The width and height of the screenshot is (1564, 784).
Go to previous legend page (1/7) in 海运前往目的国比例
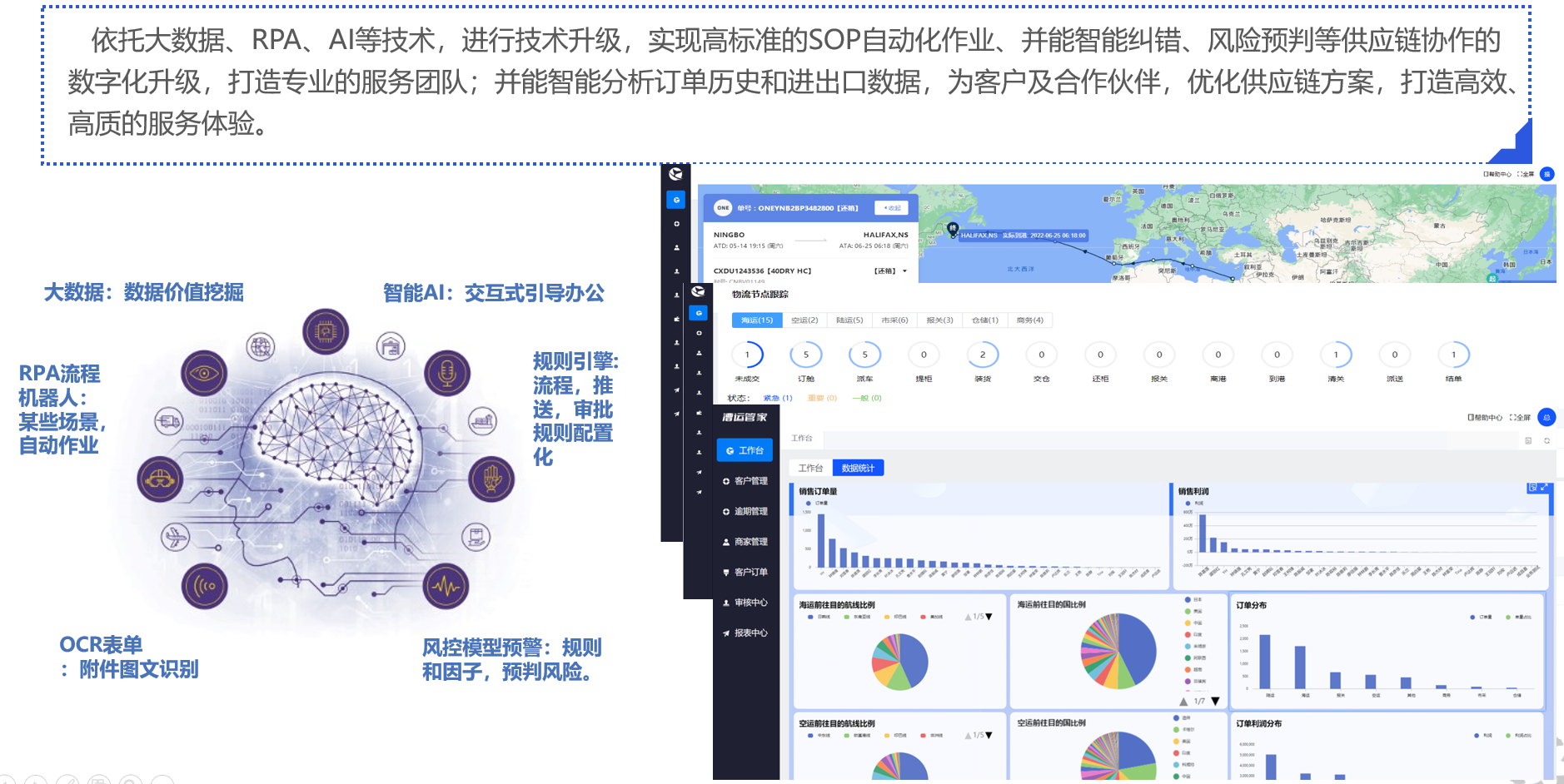coord(1183,702)
